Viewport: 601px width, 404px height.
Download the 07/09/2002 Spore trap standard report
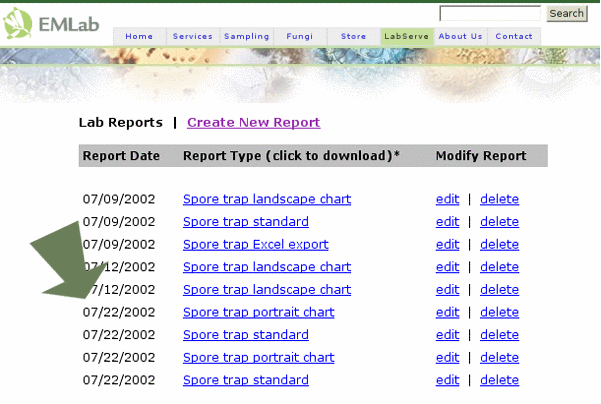(x=246, y=222)
